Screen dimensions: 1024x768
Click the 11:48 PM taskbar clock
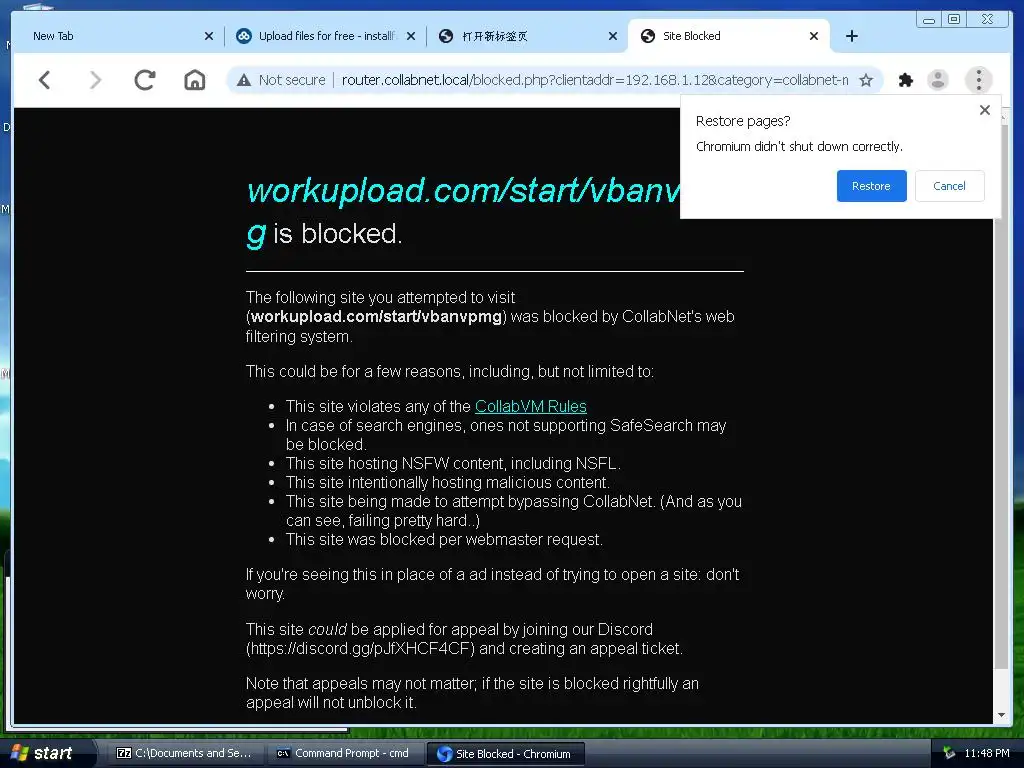(x=987, y=754)
